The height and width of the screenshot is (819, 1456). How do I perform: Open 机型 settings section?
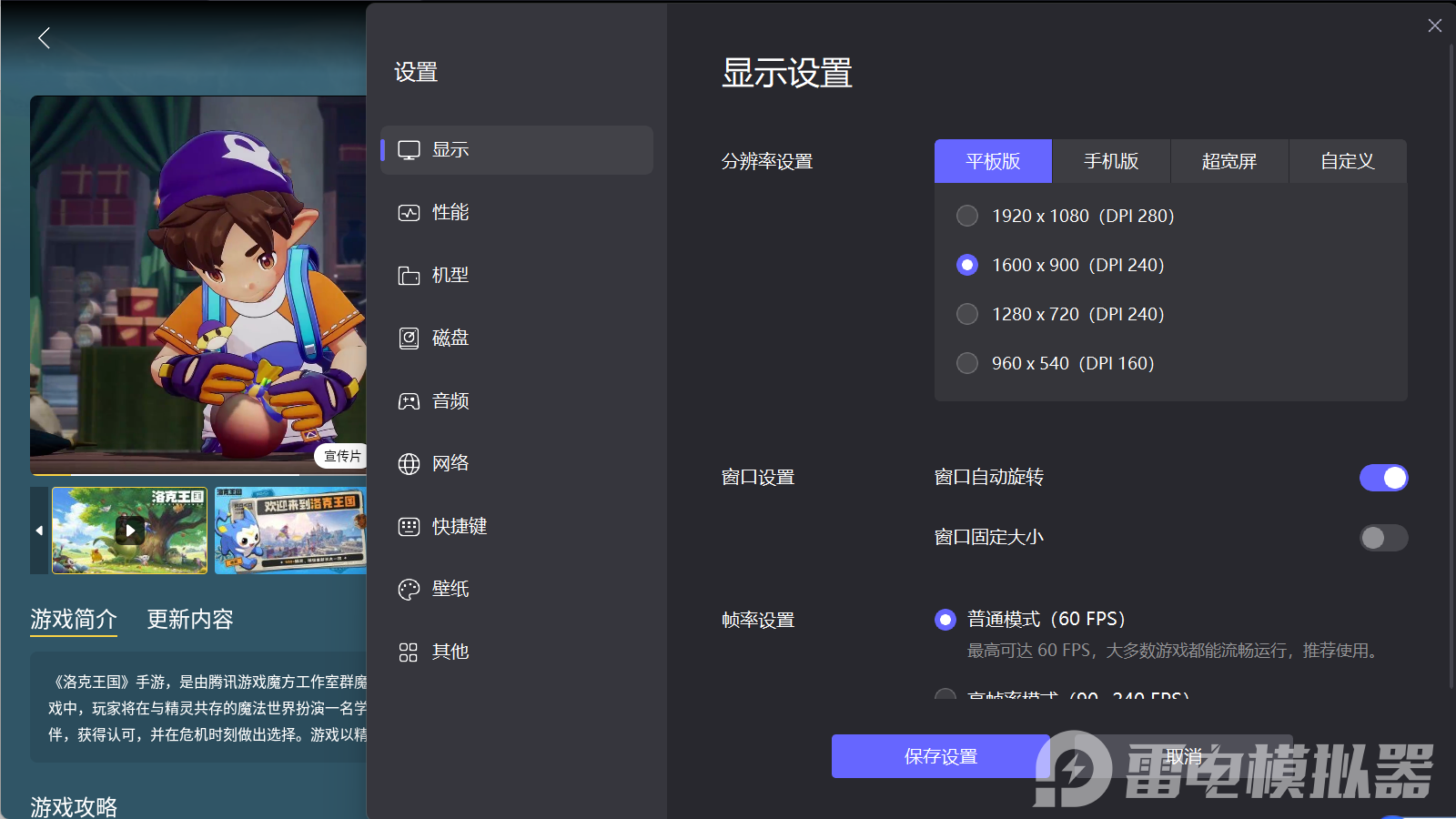[x=517, y=276]
